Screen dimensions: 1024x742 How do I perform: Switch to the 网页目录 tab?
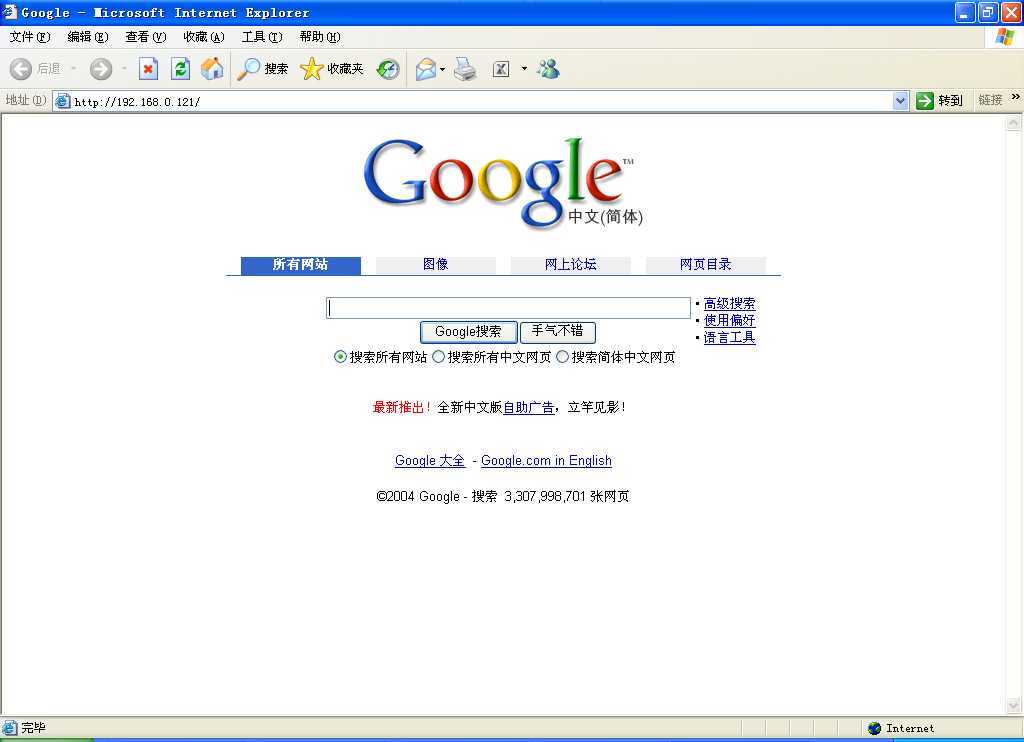[705, 265]
